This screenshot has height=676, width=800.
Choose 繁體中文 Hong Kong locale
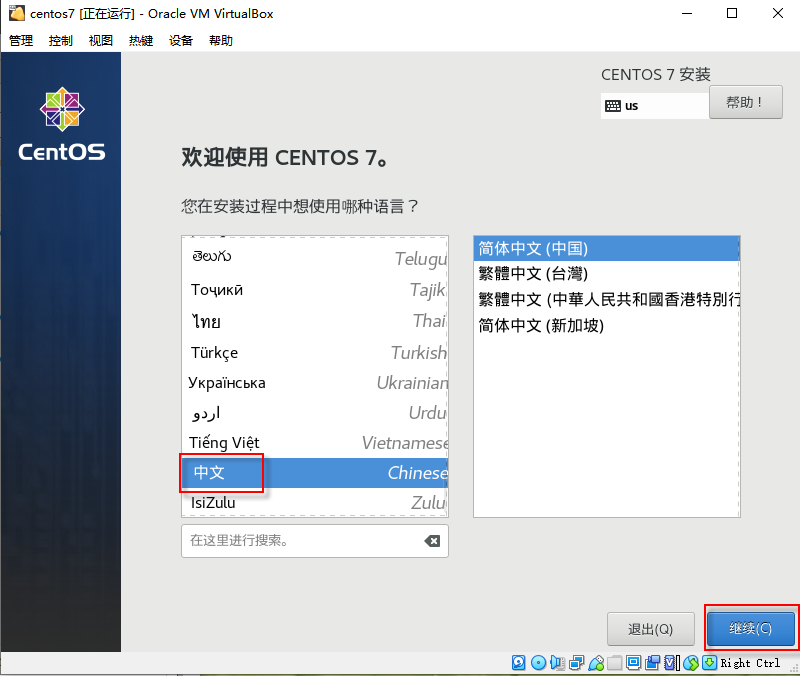[606, 299]
